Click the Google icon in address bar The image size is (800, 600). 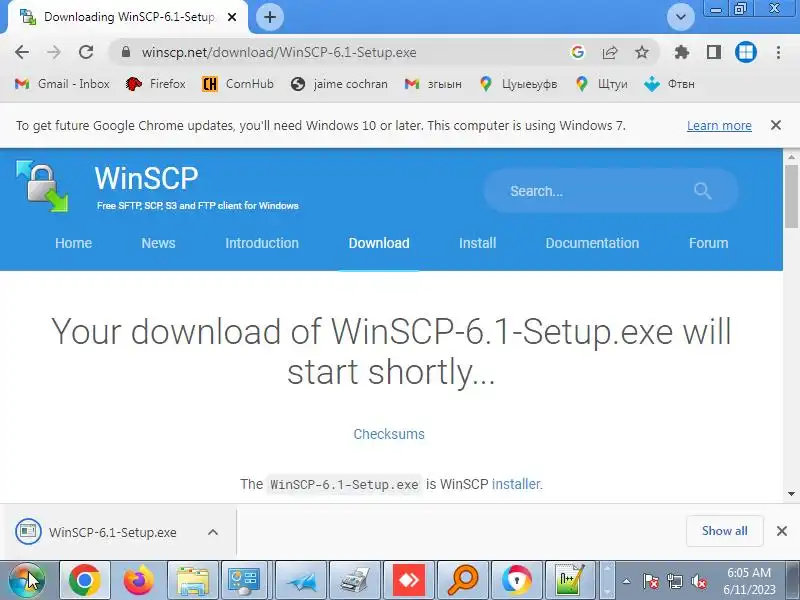(578, 52)
